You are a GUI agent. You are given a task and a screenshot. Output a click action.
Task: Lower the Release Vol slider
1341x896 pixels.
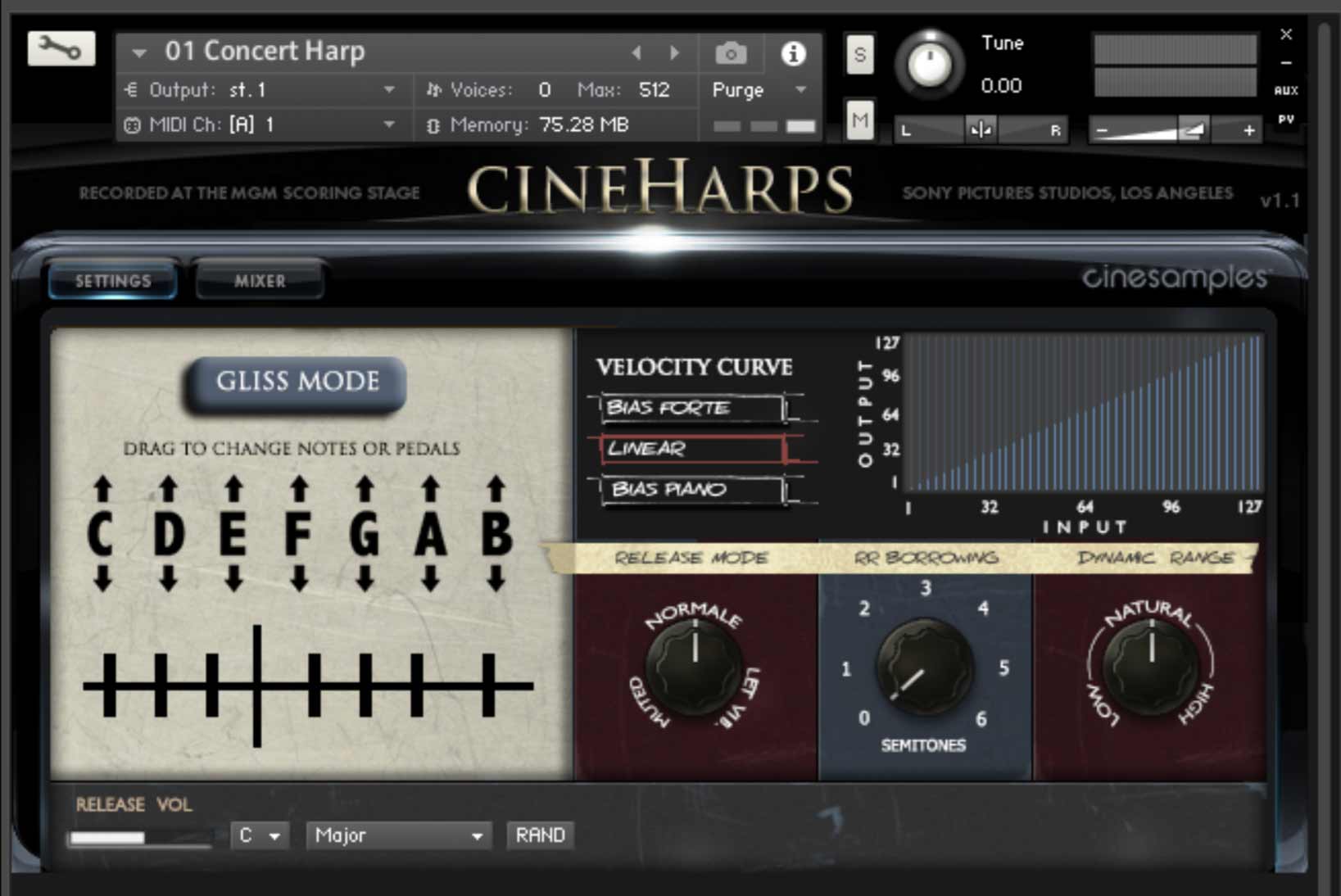[106, 838]
